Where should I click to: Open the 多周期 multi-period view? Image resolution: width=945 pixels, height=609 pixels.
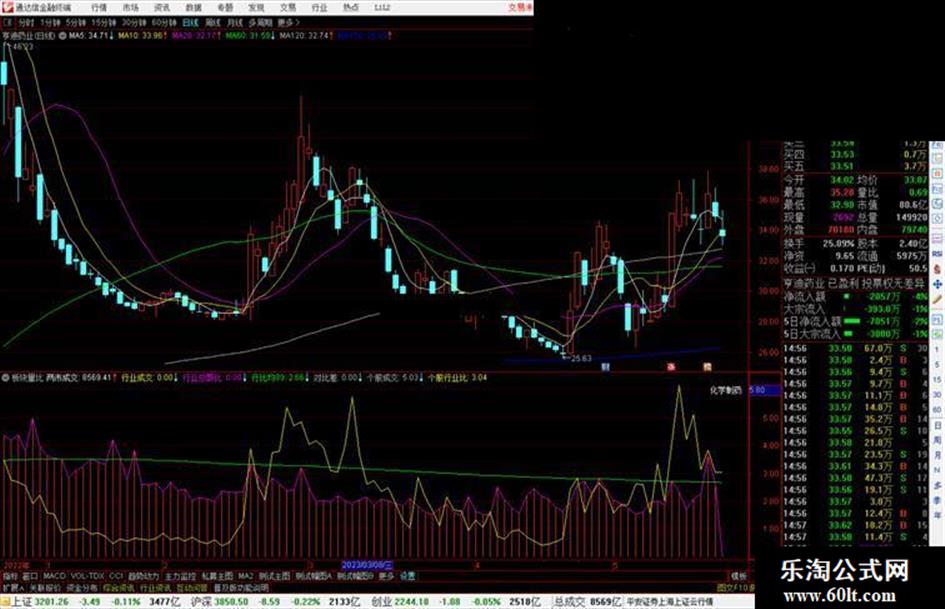click(260, 23)
